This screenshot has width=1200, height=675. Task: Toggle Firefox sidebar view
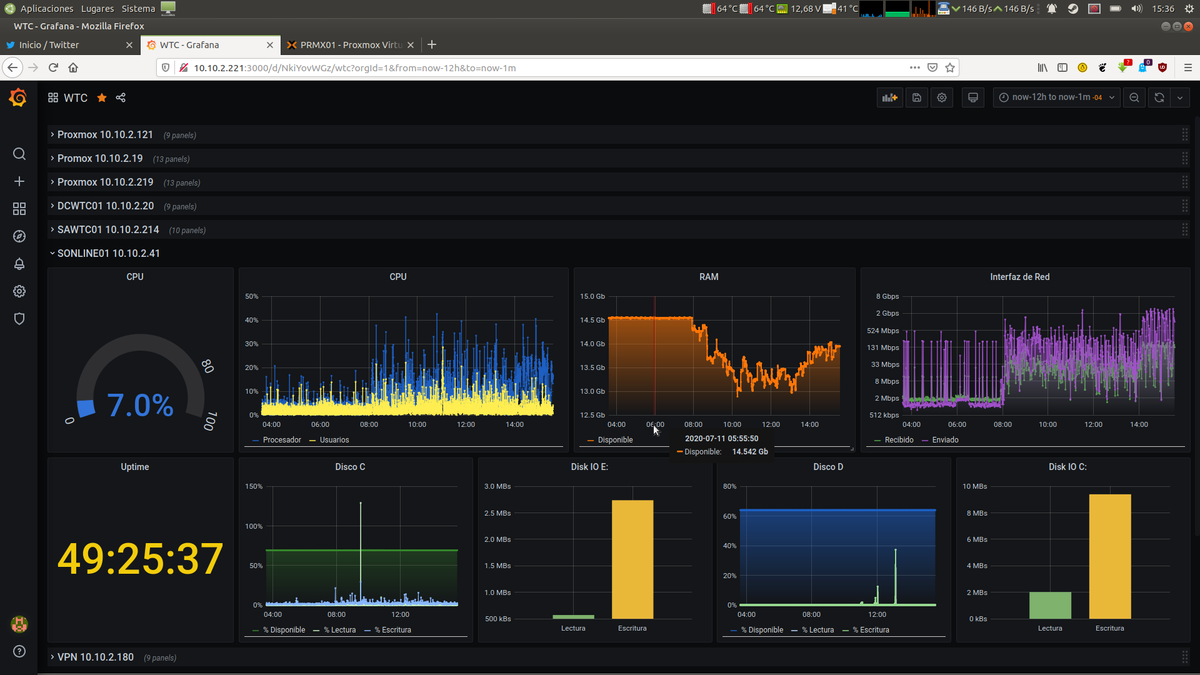[1062, 68]
